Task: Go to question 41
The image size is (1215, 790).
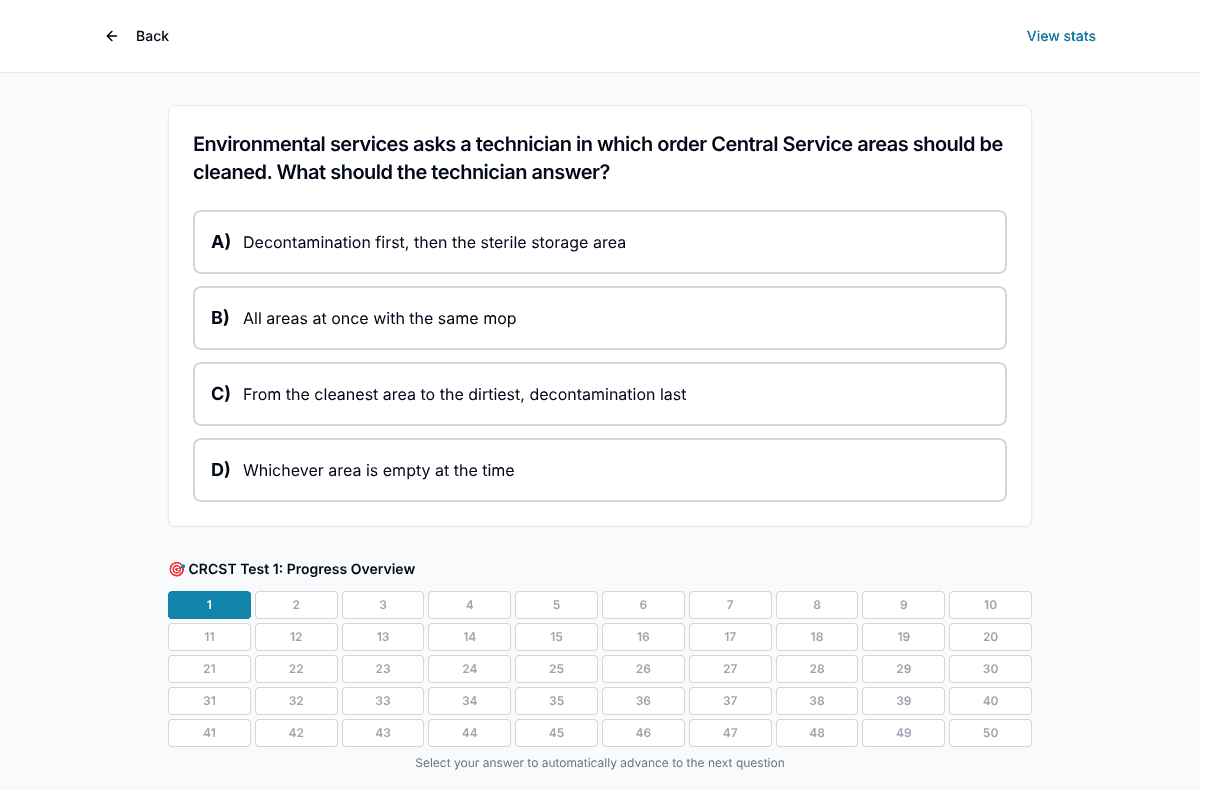Action: (209, 733)
